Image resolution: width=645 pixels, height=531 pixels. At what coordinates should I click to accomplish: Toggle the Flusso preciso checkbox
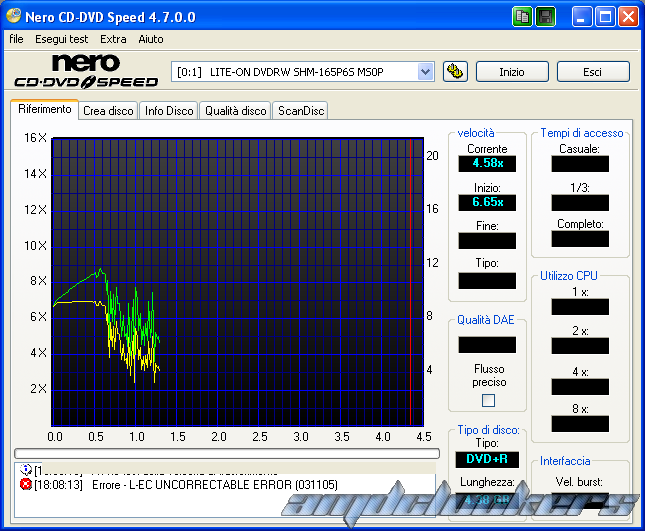coord(488,400)
